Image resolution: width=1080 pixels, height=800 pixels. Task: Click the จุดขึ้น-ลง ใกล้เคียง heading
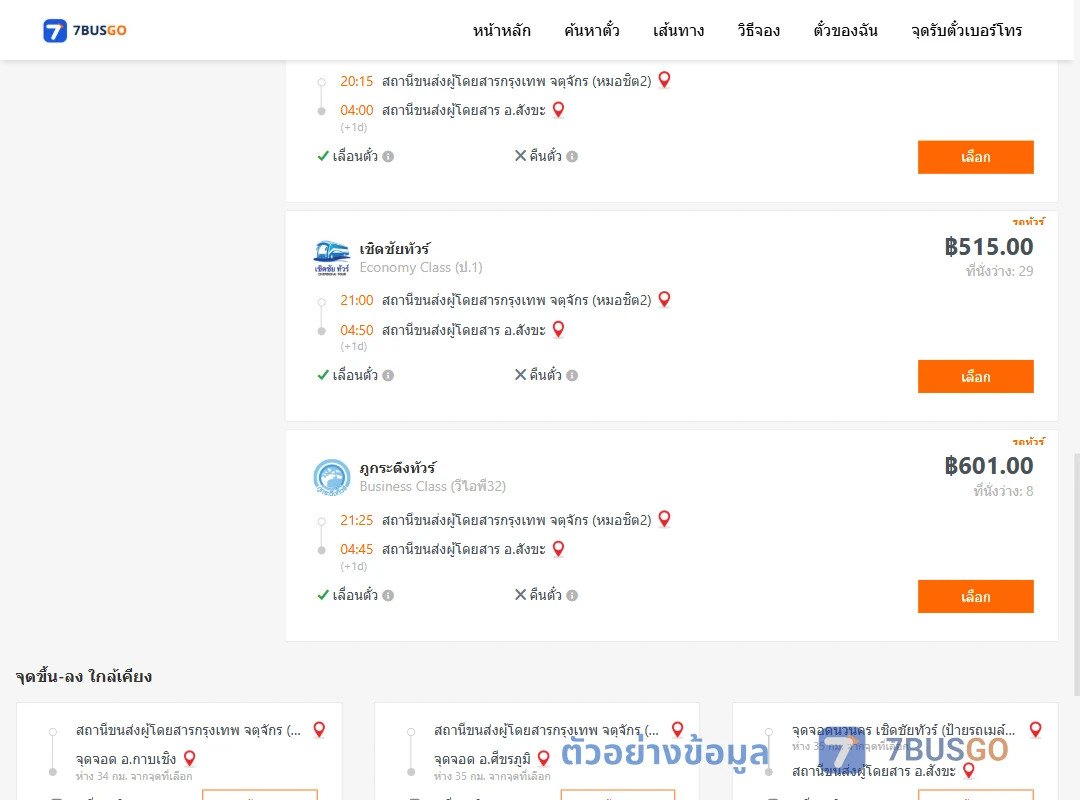click(84, 676)
